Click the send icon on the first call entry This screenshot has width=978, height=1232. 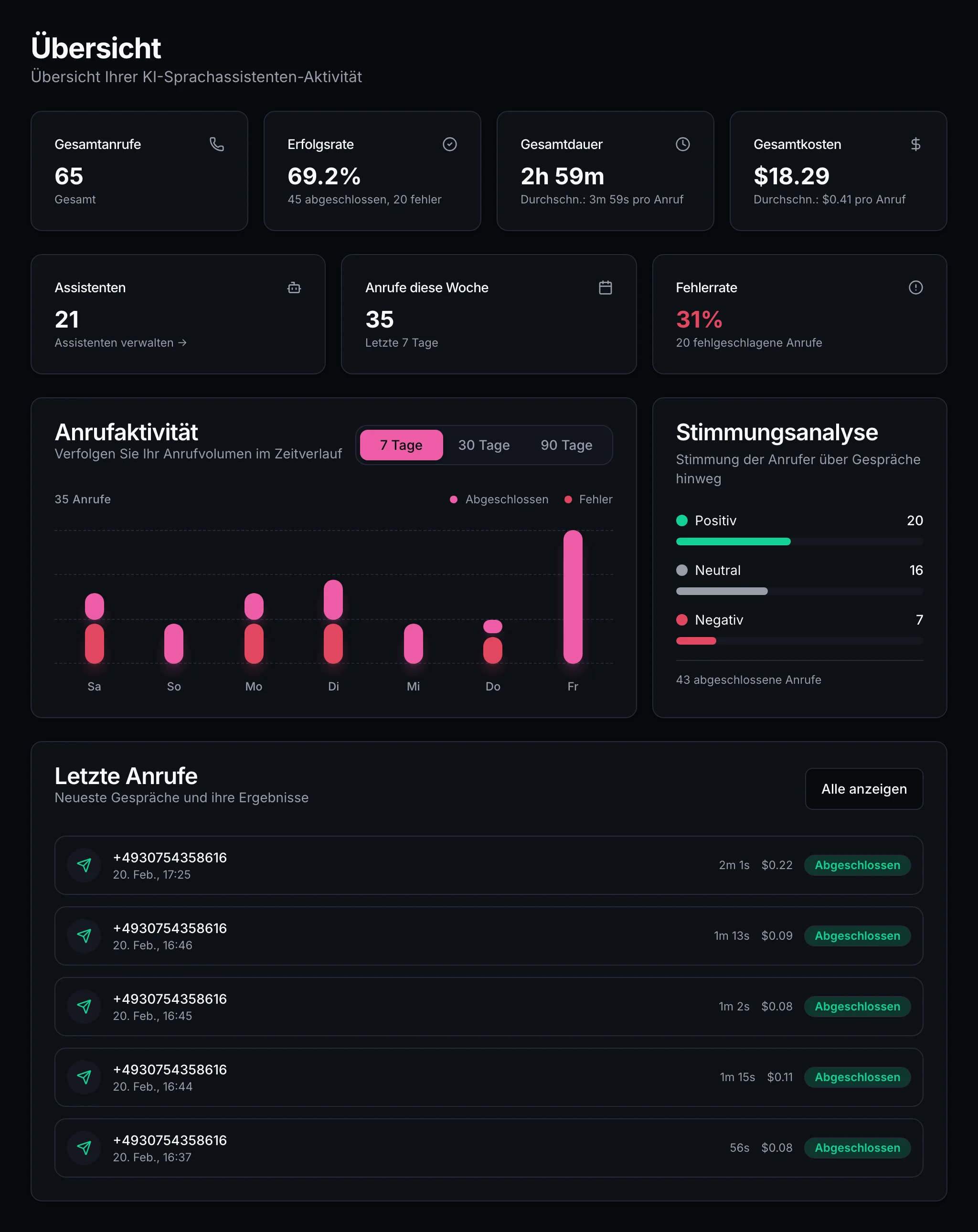coord(84,865)
